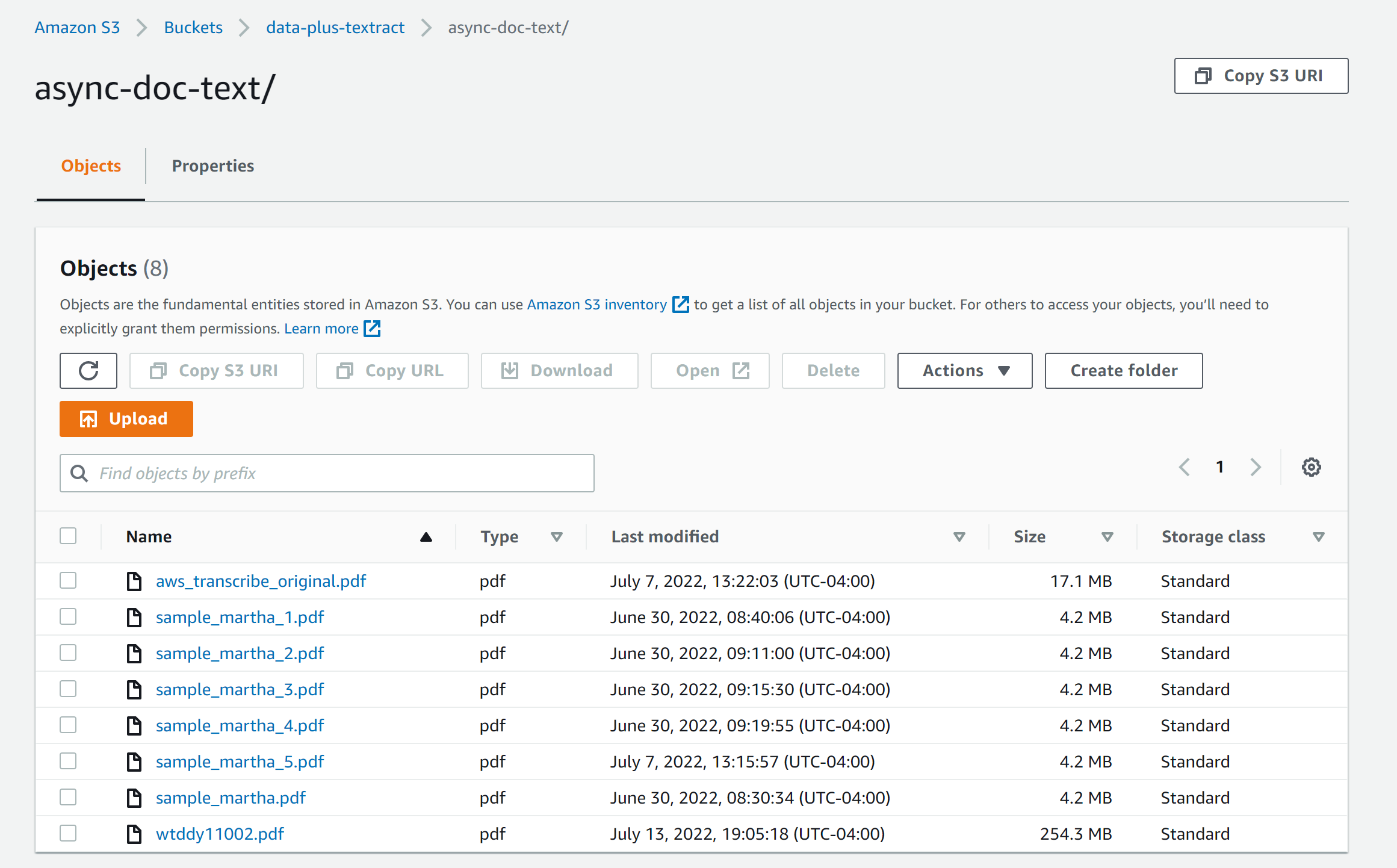1397x868 pixels.
Task: Open the Amazon S3 inventory link
Action: pos(597,305)
